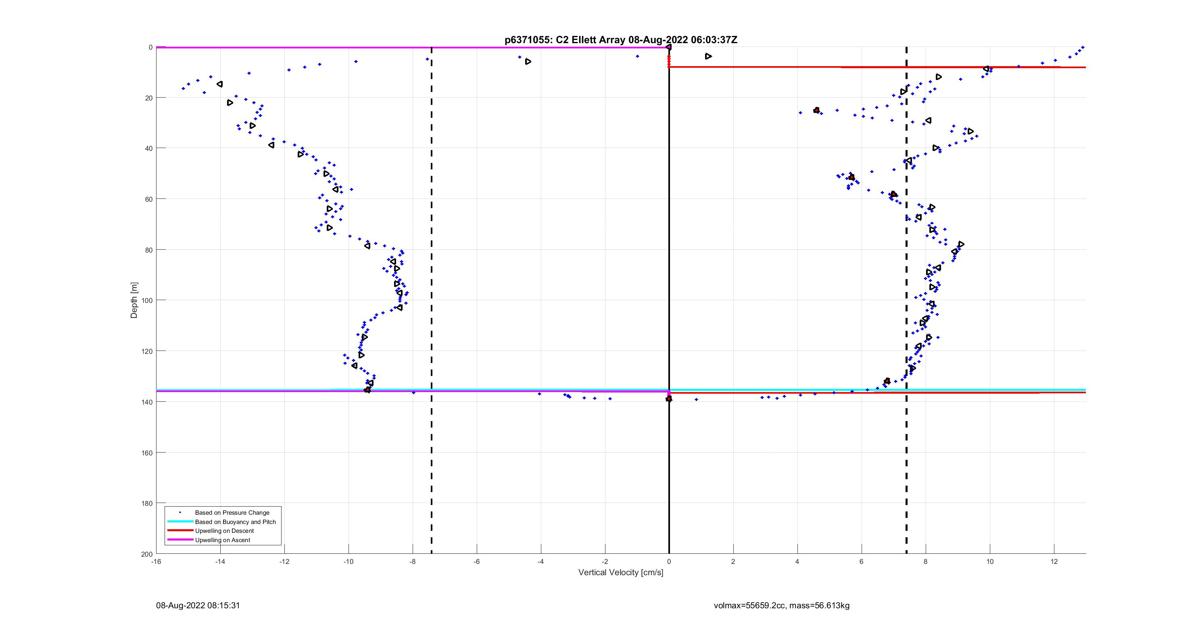This screenshot has width=1200, height=622.
Task: Click the magenta line sample in legend
Action: click(x=179, y=540)
